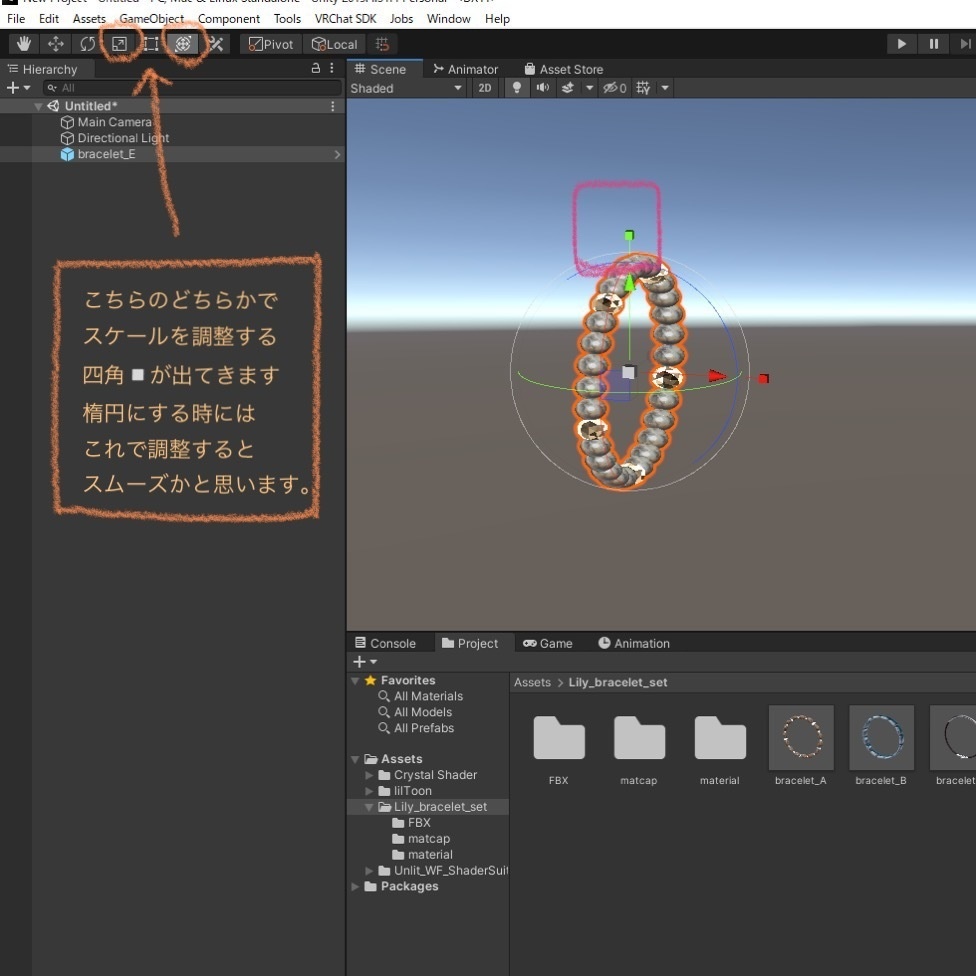
Task: Select the bracelet_B prefab thumbnail
Action: (881, 738)
